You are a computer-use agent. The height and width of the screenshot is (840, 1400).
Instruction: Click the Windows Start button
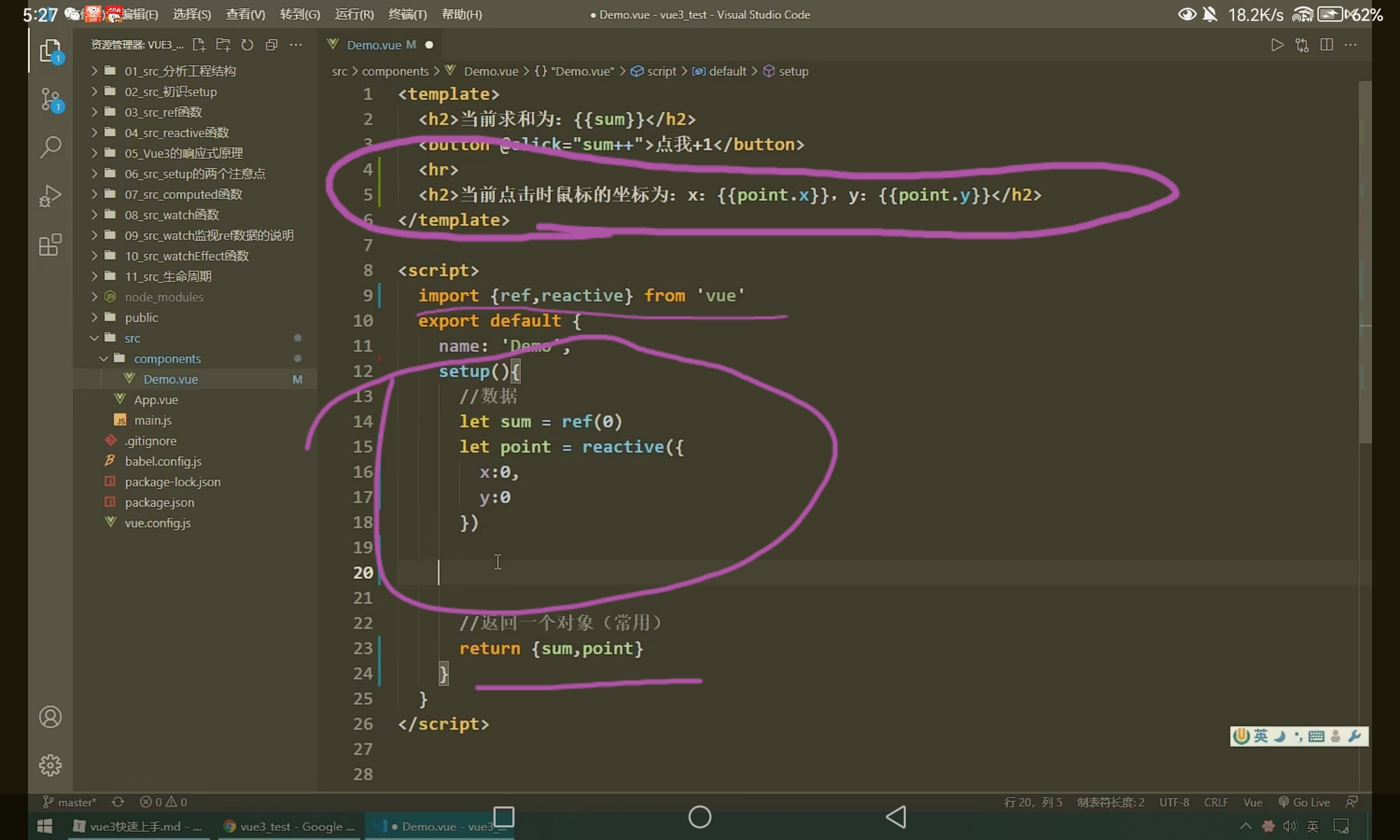click(45, 826)
